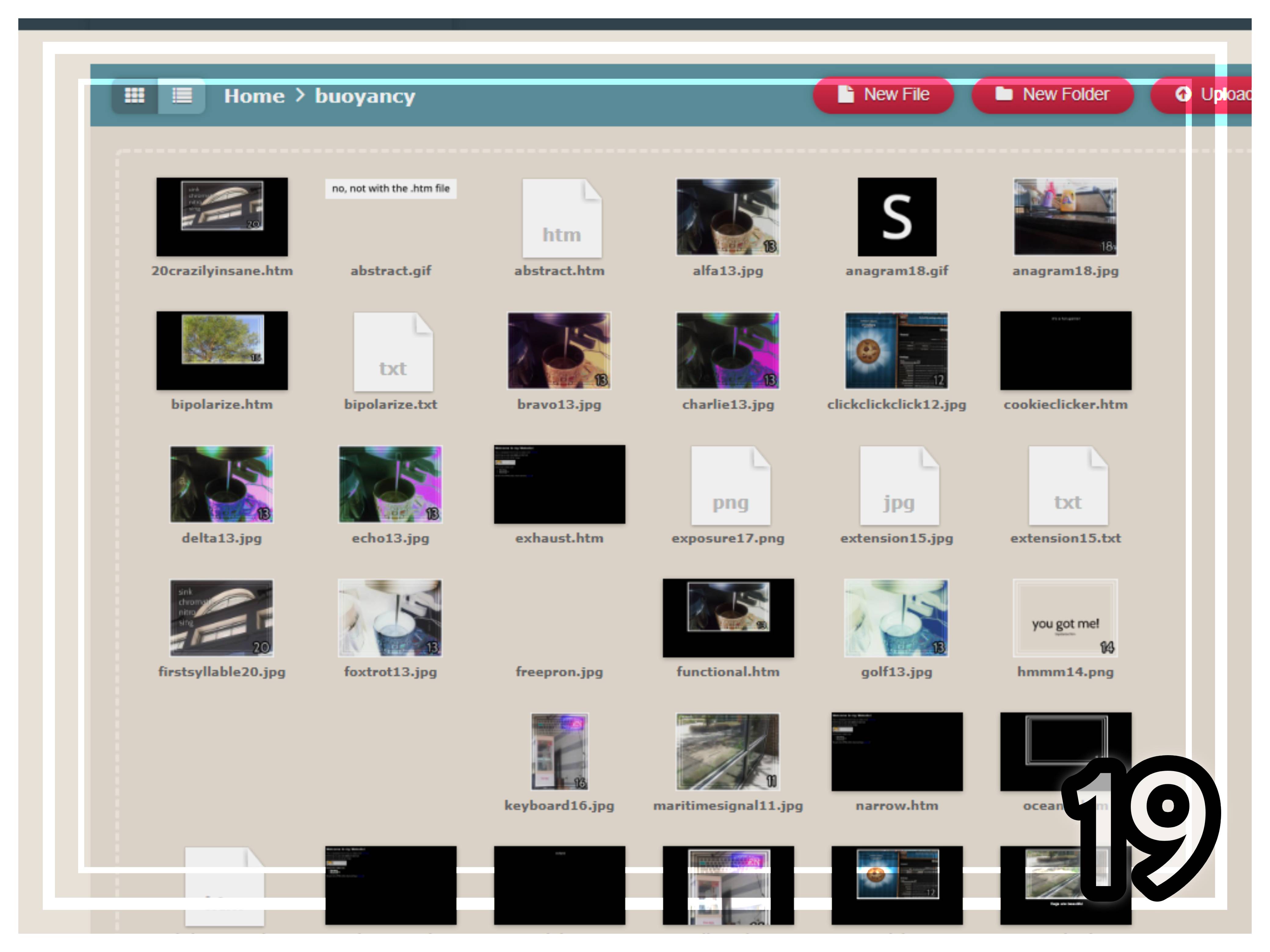
Task: Open cookieclicker.htm thumbnail
Action: 1065,351
